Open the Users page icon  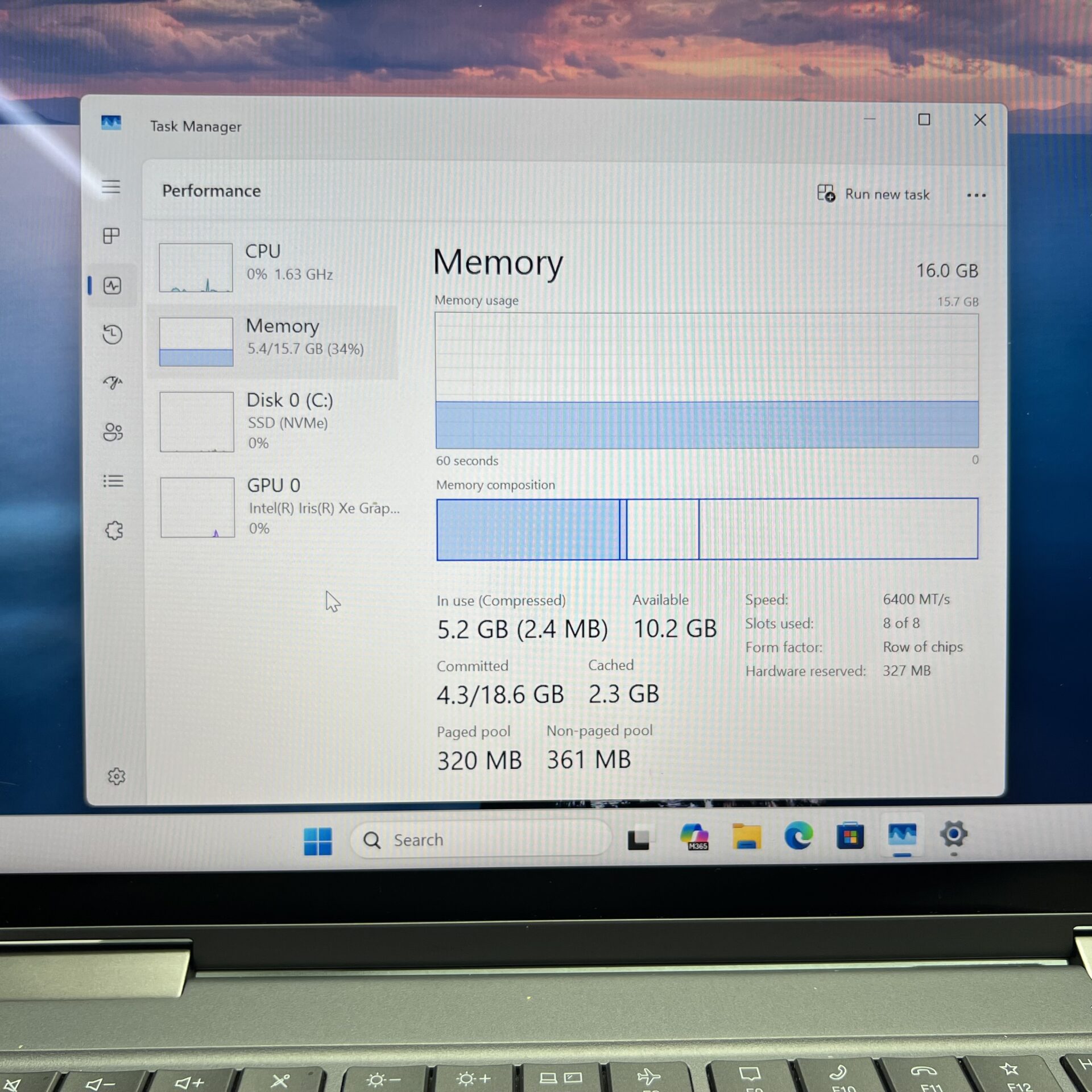tap(113, 432)
